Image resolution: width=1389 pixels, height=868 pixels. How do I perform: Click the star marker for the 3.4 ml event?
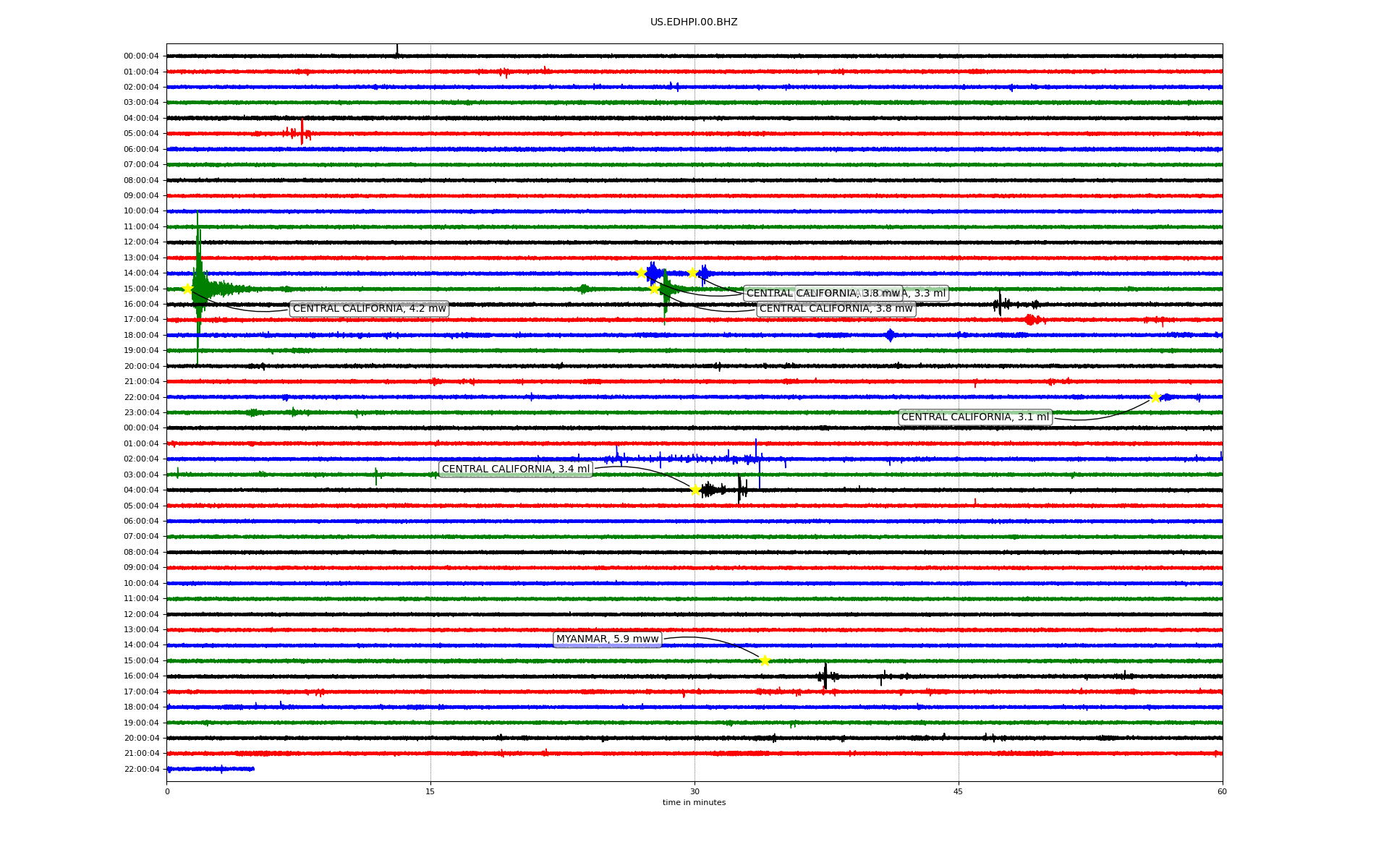click(695, 490)
